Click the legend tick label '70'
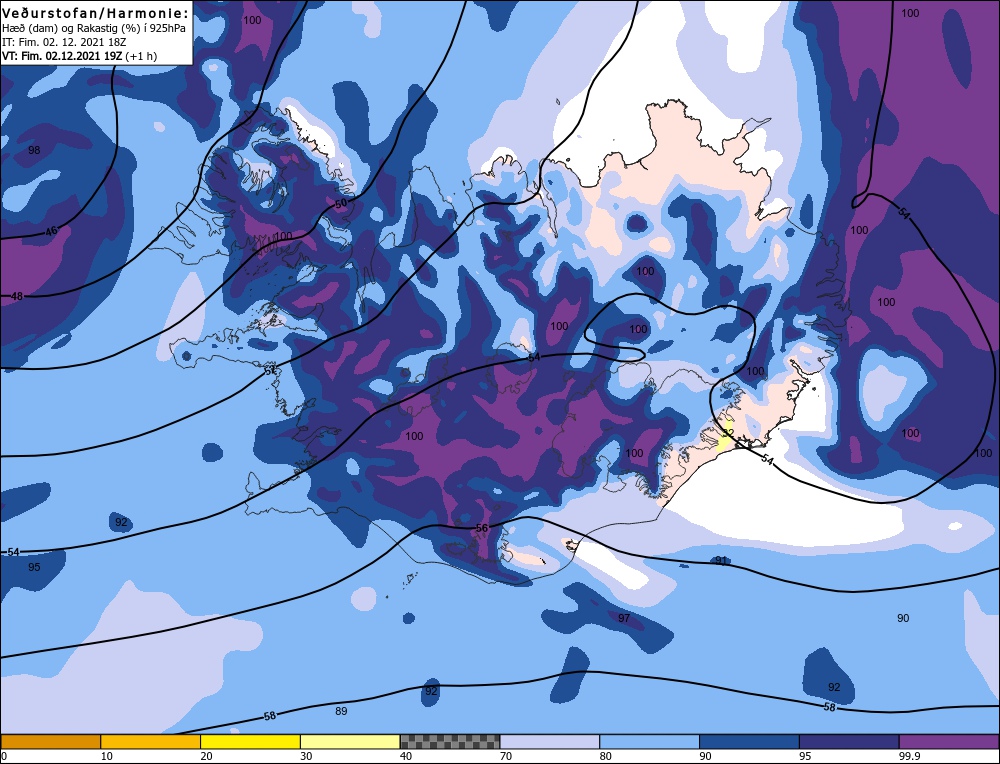The width and height of the screenshot is (1000, 764). (506, 756)
